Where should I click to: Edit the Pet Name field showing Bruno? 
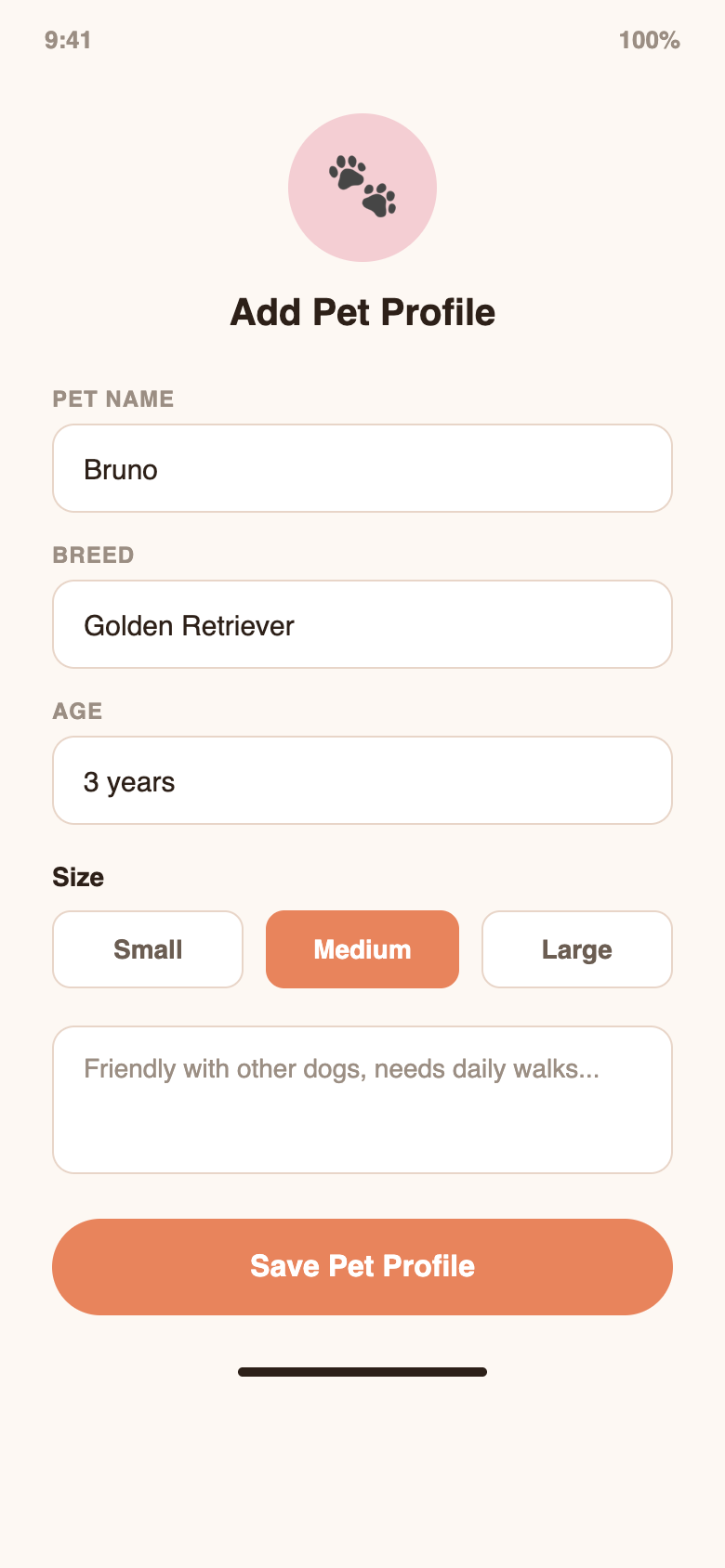click(362, 468)
